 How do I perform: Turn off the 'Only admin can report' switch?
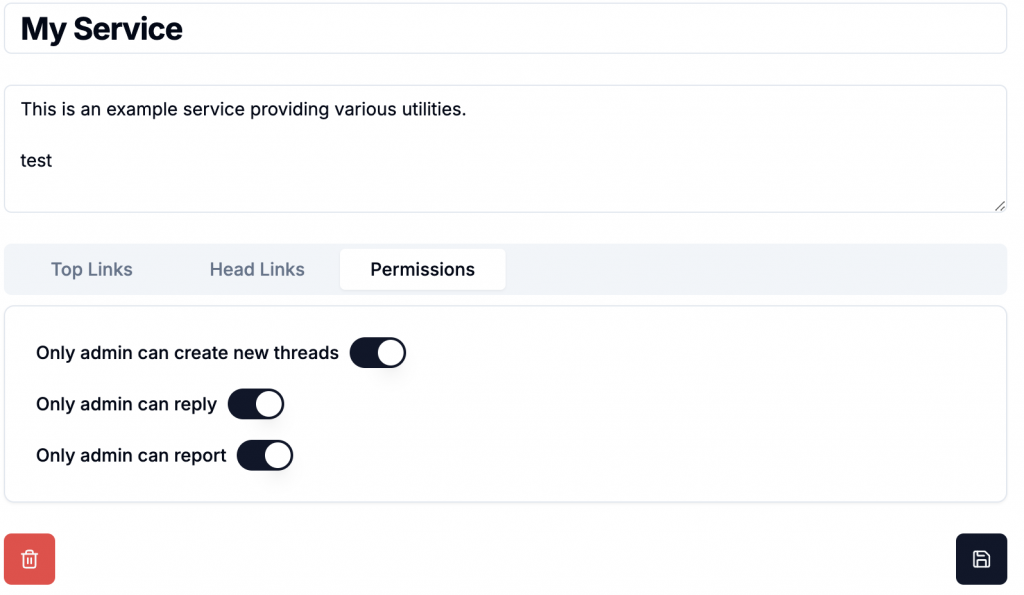(x=264, y=455)
